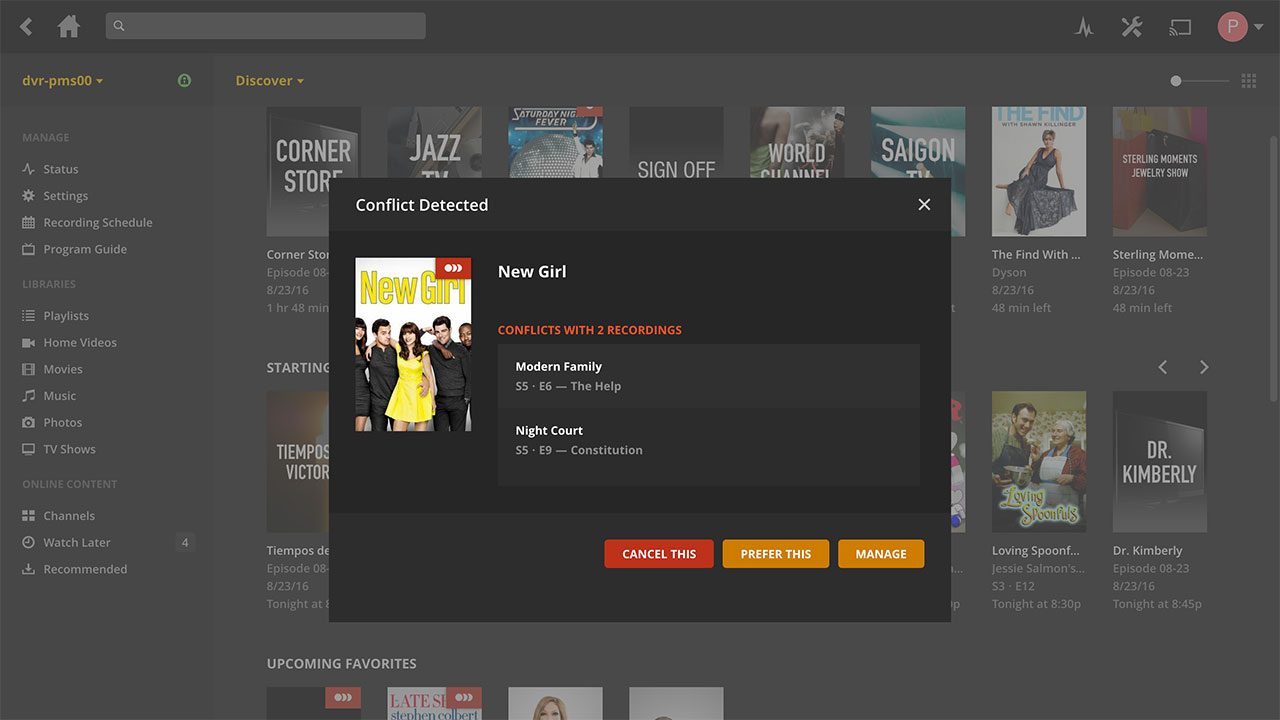Image resolution: width=1280 pixels, height=720 pixels.
Task: Click the Music note icon
Action: coord(29,396)
